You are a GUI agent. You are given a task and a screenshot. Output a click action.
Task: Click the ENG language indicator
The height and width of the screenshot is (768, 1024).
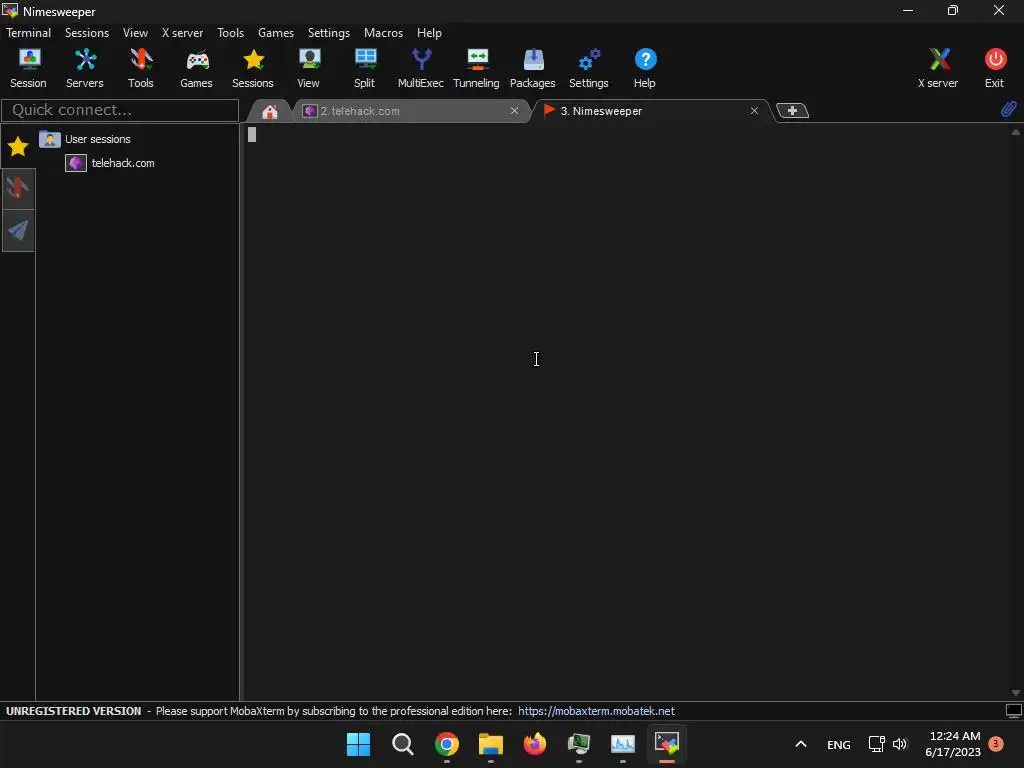pyautogui.click(x=839, y=744)
